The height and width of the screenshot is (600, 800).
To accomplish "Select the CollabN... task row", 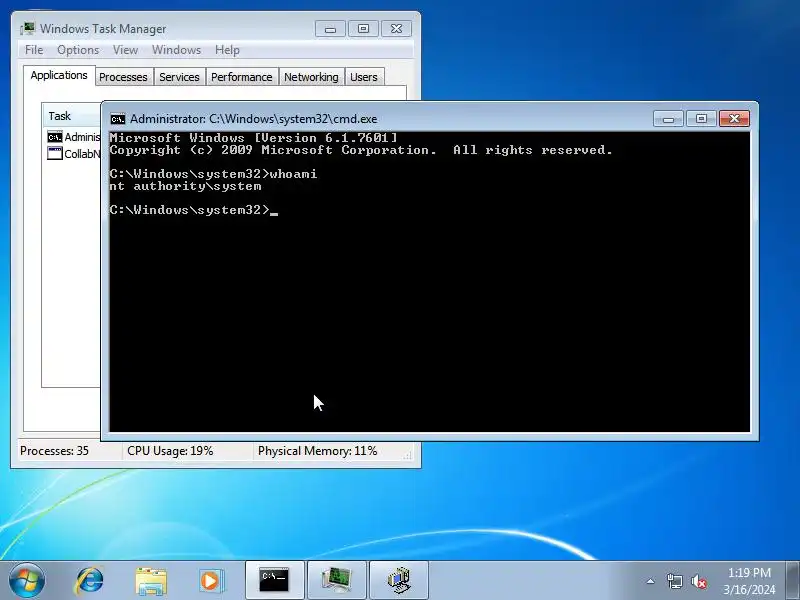I will pos(74,154).
